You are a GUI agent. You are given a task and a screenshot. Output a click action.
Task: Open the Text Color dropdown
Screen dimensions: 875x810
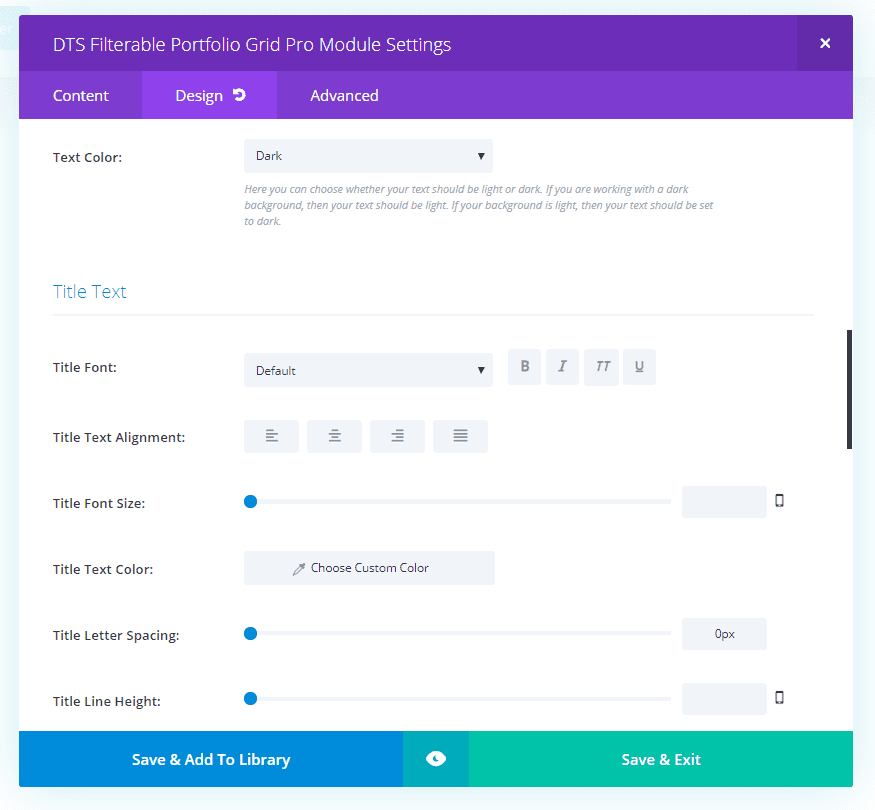368,156
